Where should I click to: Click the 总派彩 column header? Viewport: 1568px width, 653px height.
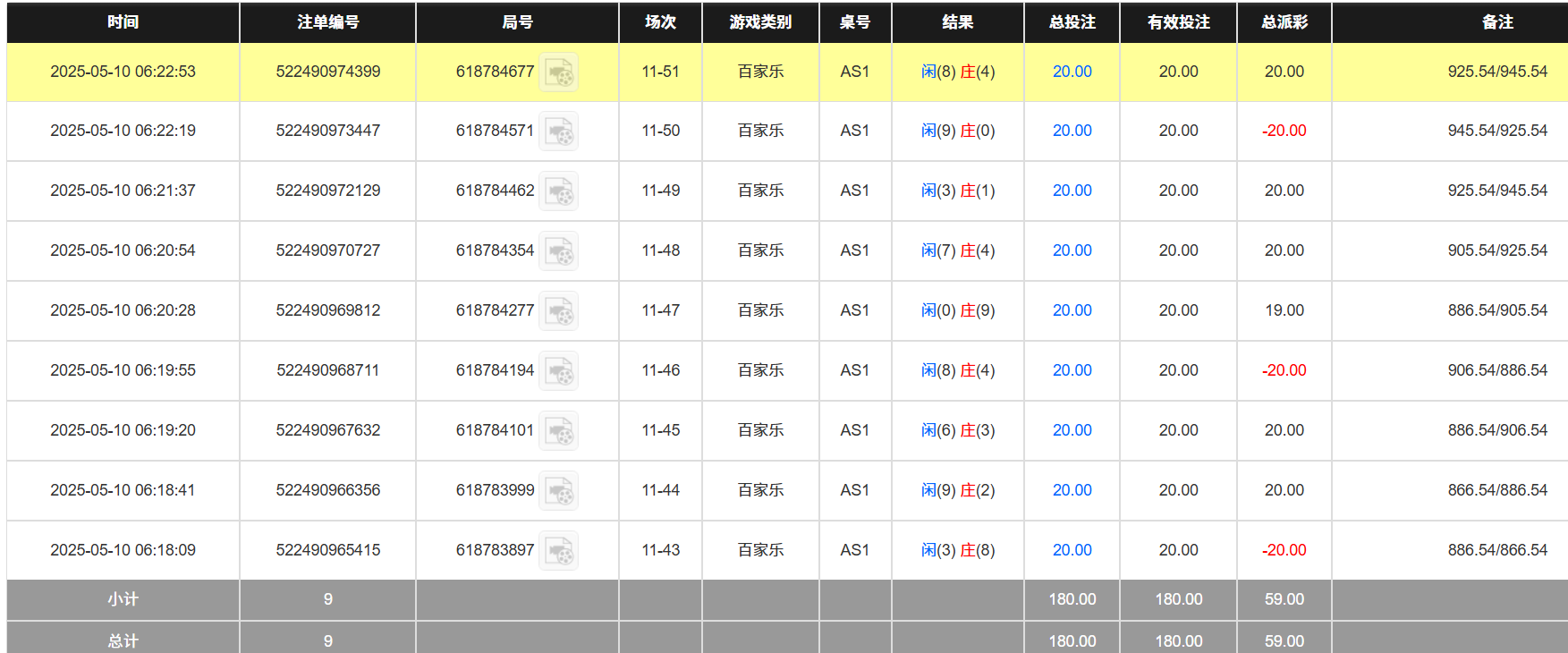[1284, 22]
